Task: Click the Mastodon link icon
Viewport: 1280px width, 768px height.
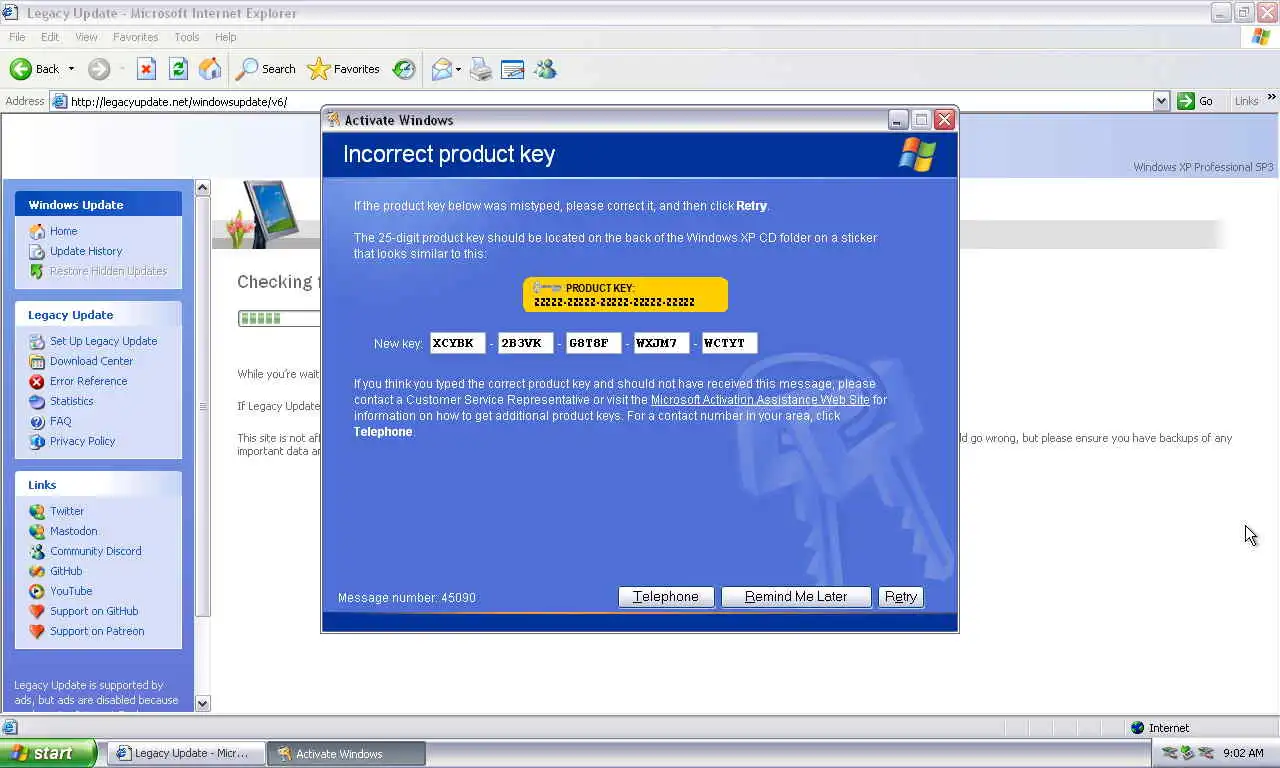Action: pyautogui.click(x=37, y=531)
